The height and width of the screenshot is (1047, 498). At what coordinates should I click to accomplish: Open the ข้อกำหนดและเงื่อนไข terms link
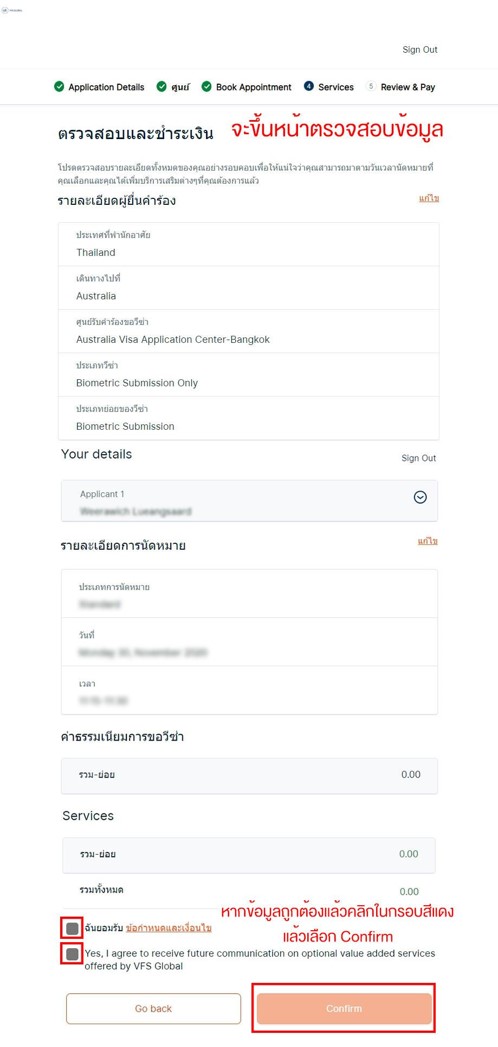tap(169, 928)
